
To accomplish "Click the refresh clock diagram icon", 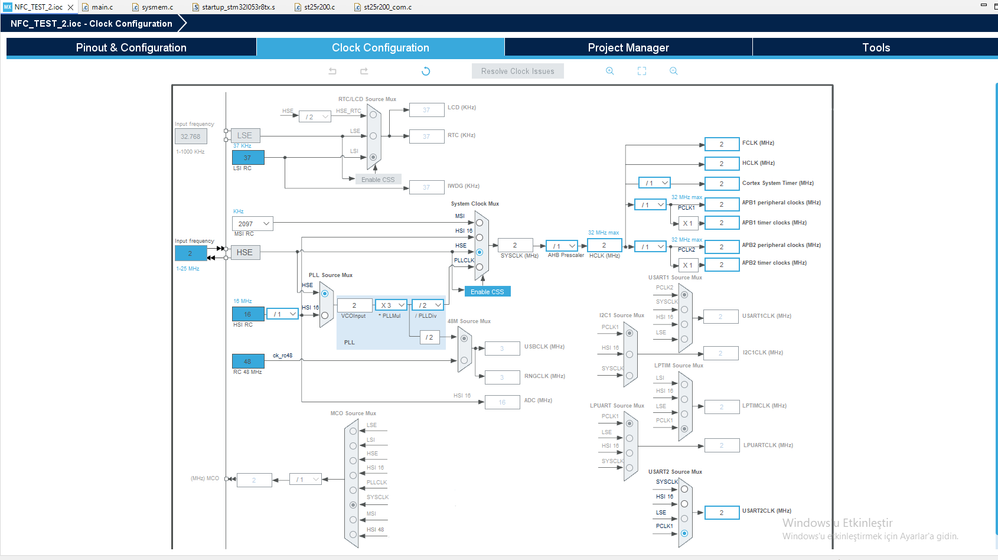I will (x=426, y=71).
